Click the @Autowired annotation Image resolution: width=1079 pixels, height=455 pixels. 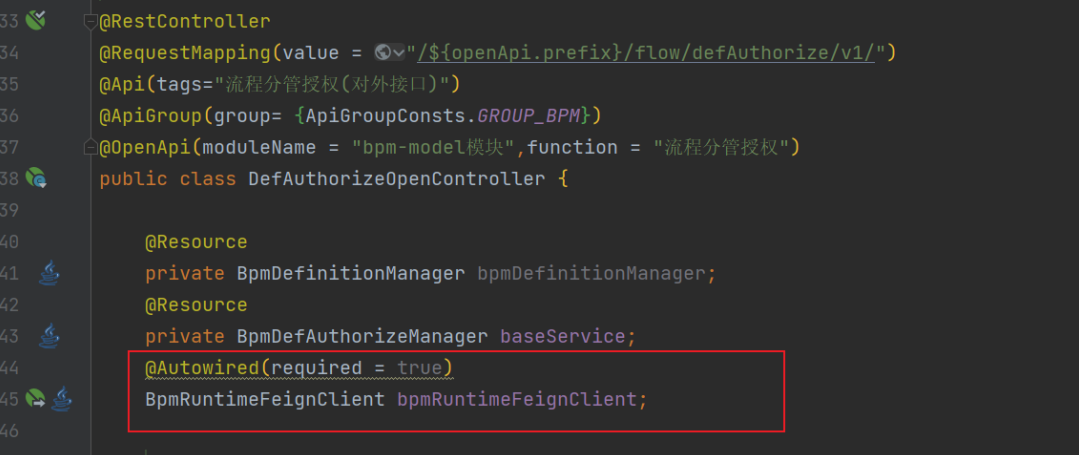point(203,368)
